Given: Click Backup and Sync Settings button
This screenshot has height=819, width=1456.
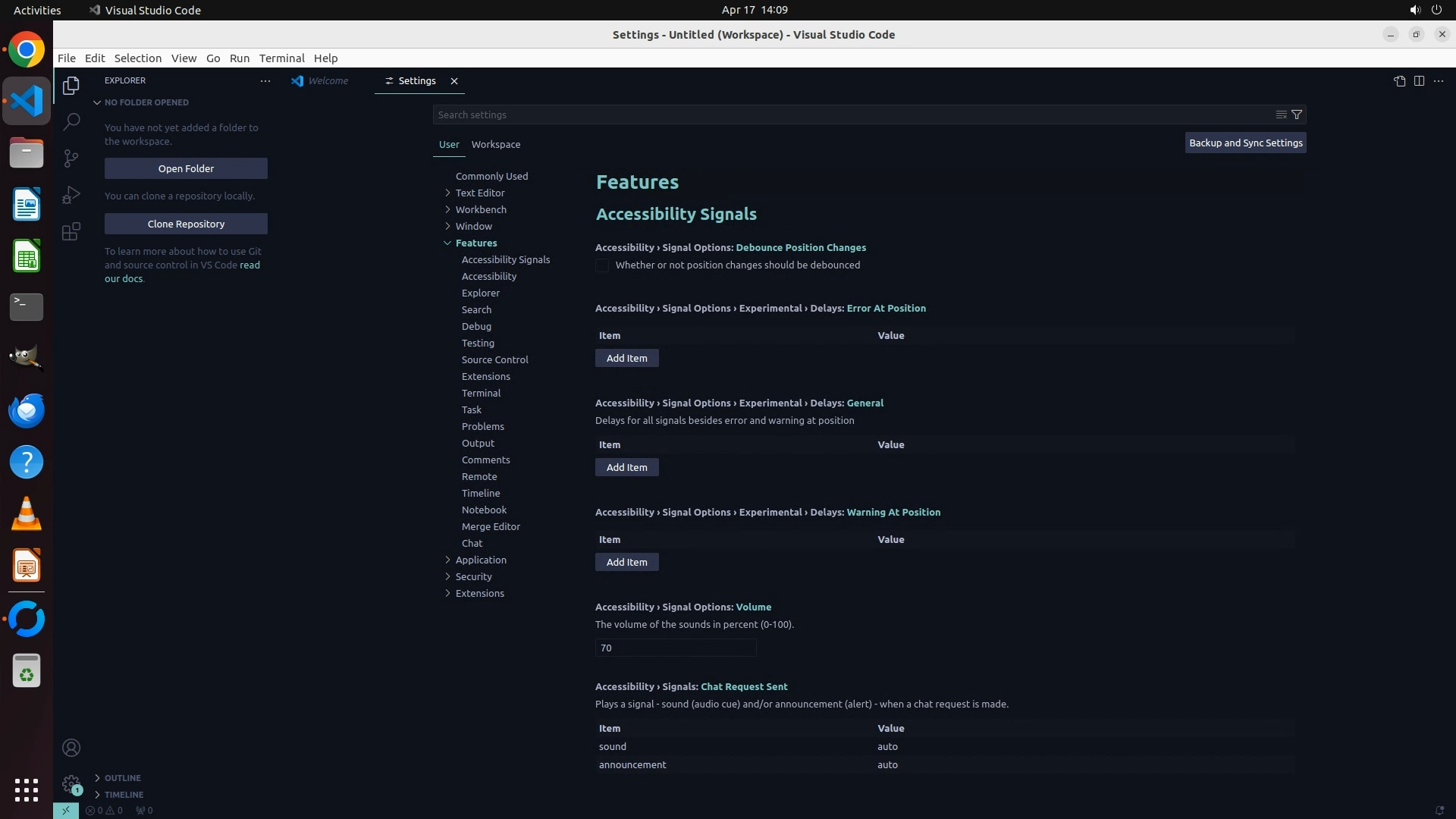Looking at the screenshot, I should click(1245, 143).
